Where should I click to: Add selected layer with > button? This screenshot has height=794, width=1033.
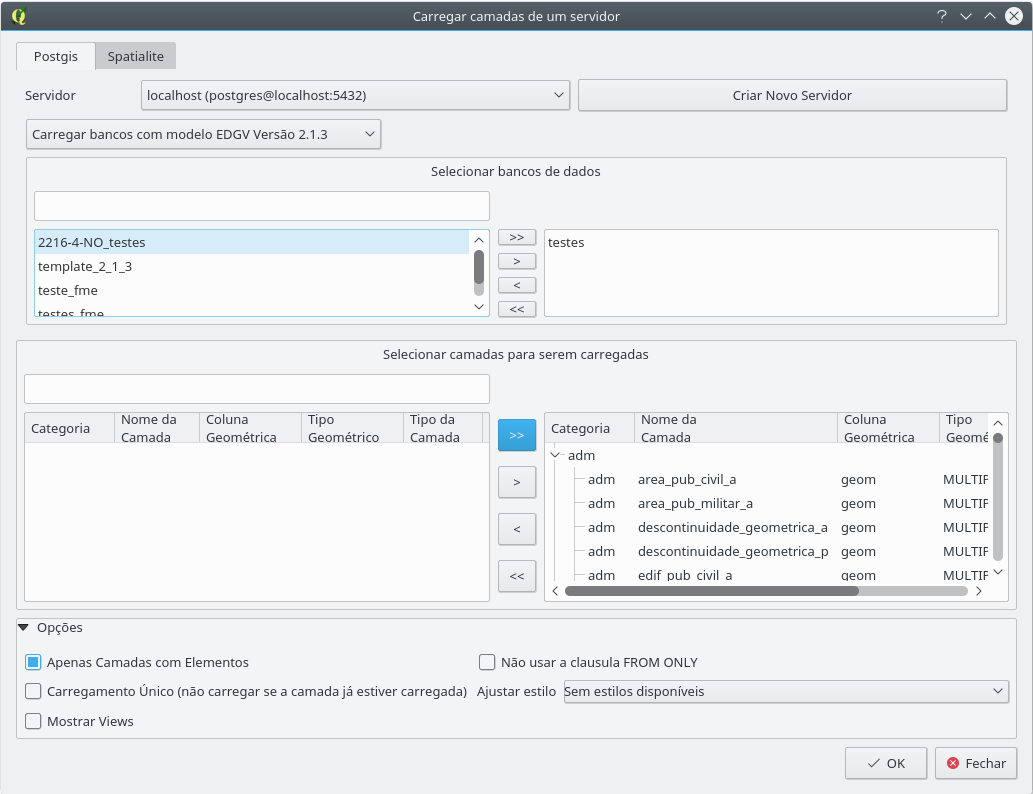[517, 482]
